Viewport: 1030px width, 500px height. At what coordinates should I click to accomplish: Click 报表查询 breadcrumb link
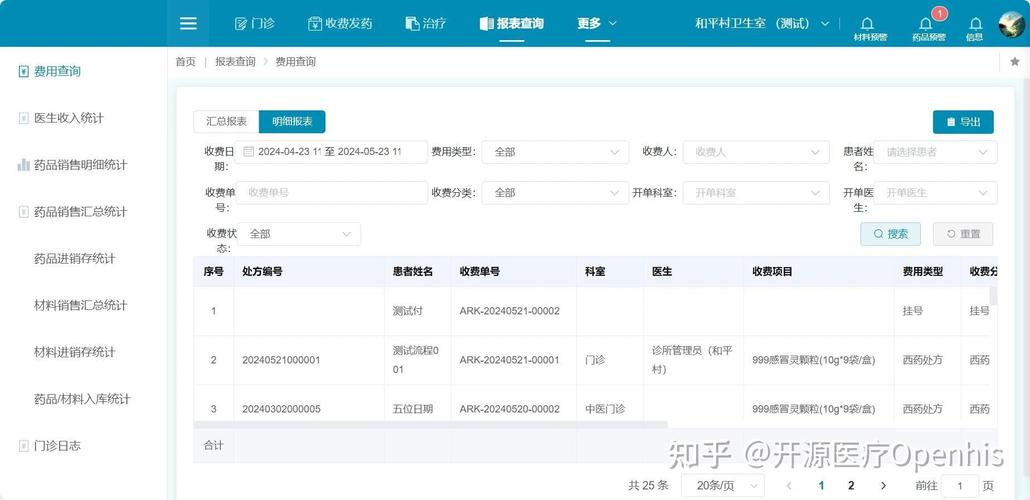point(235,62)
